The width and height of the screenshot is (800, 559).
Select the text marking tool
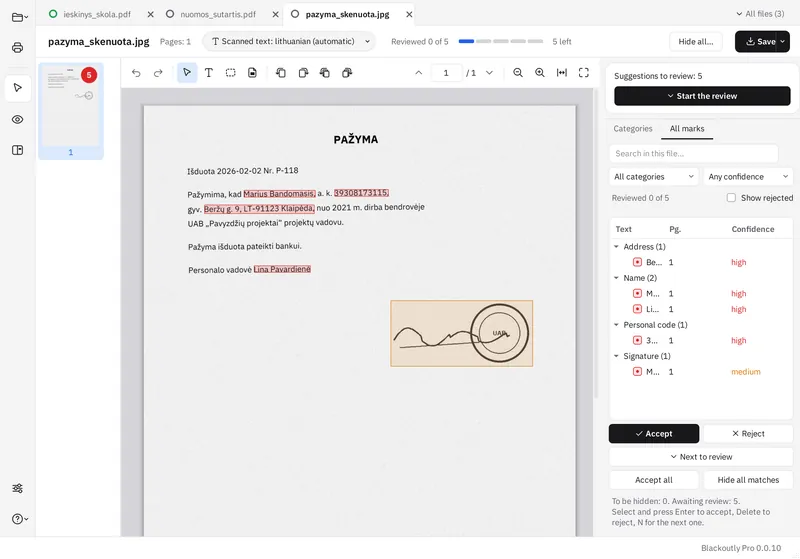pos(209,73)
